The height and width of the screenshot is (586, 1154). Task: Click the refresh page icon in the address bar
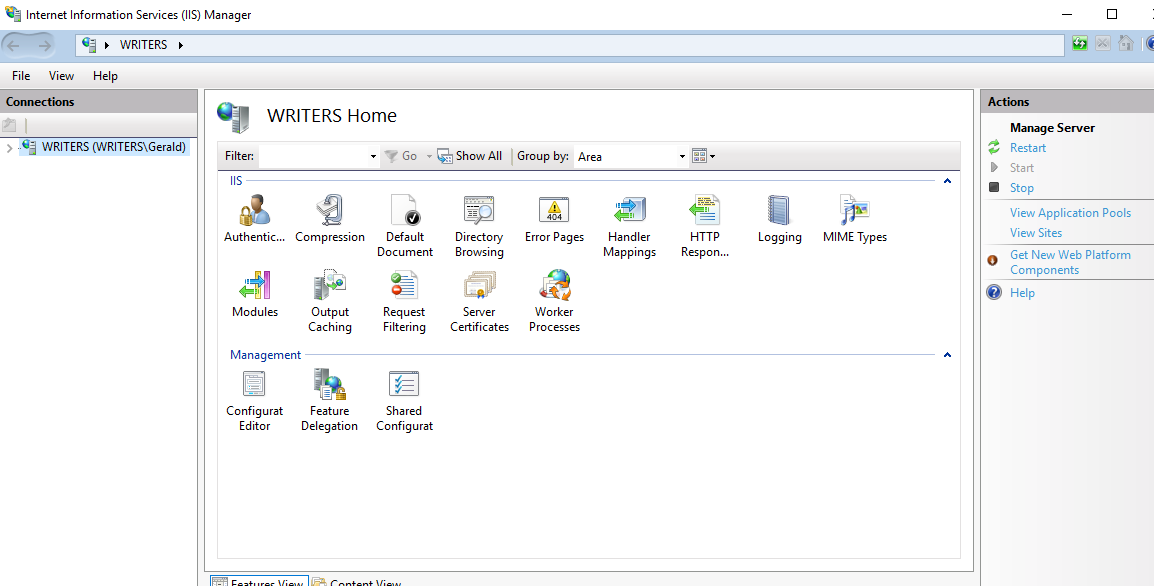(x=1080, y=44)
